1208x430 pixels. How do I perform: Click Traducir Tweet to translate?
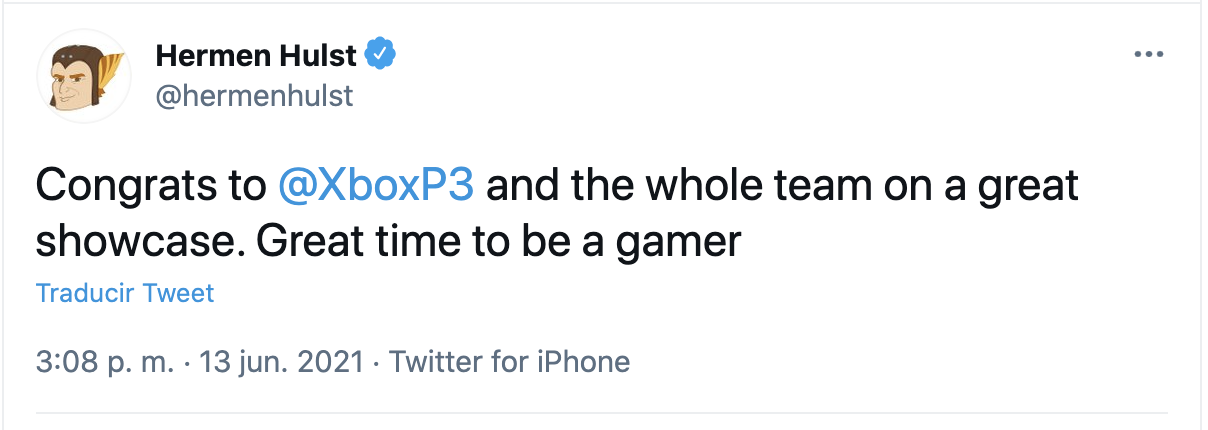pos(125,293)
